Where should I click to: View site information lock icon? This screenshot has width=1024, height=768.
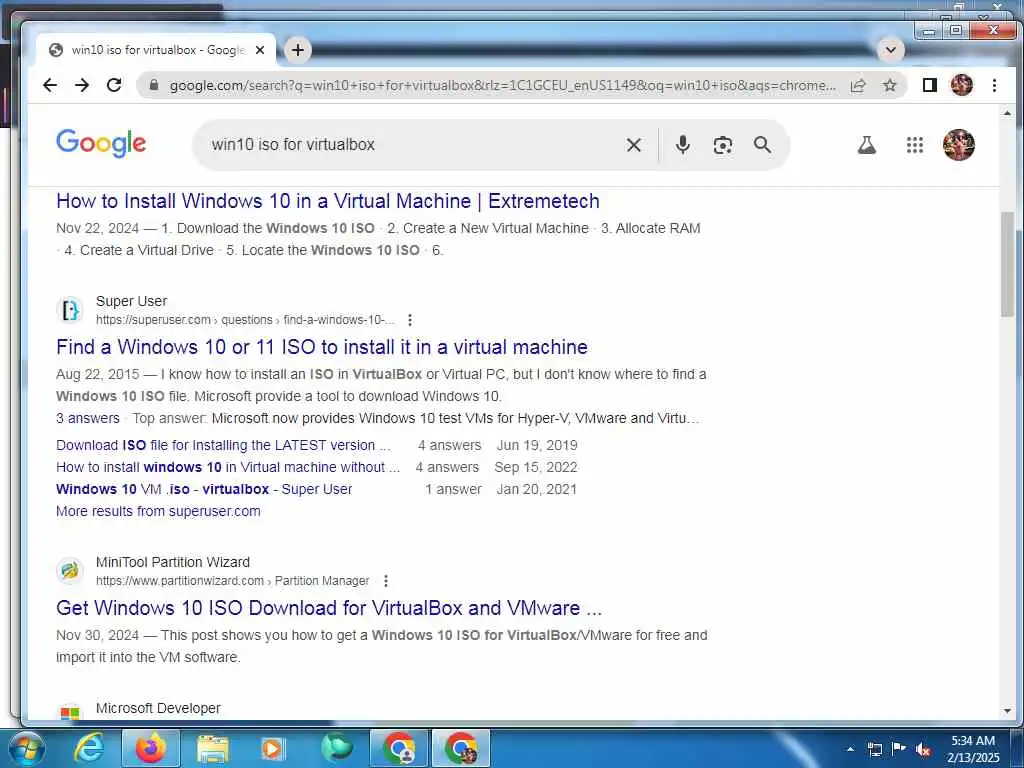(154, 85)
